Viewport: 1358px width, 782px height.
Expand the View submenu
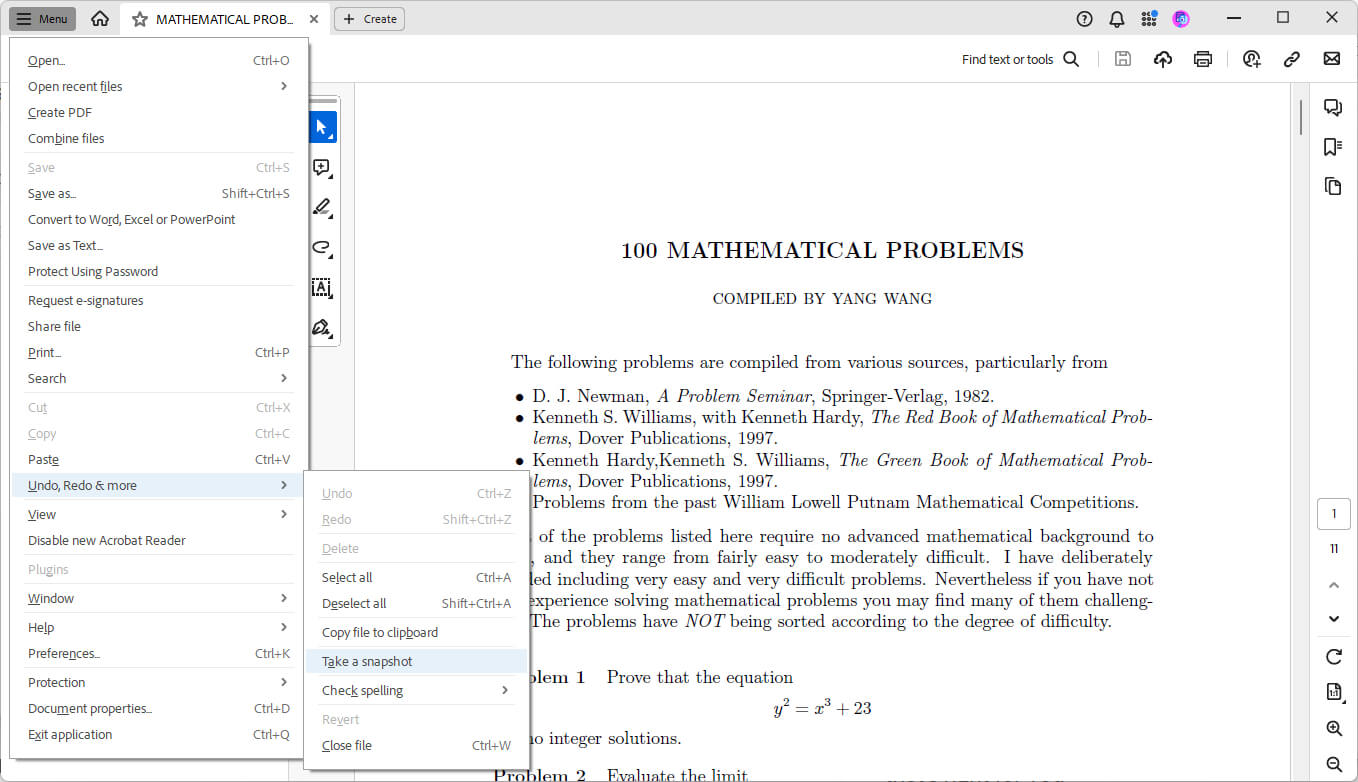158,514
